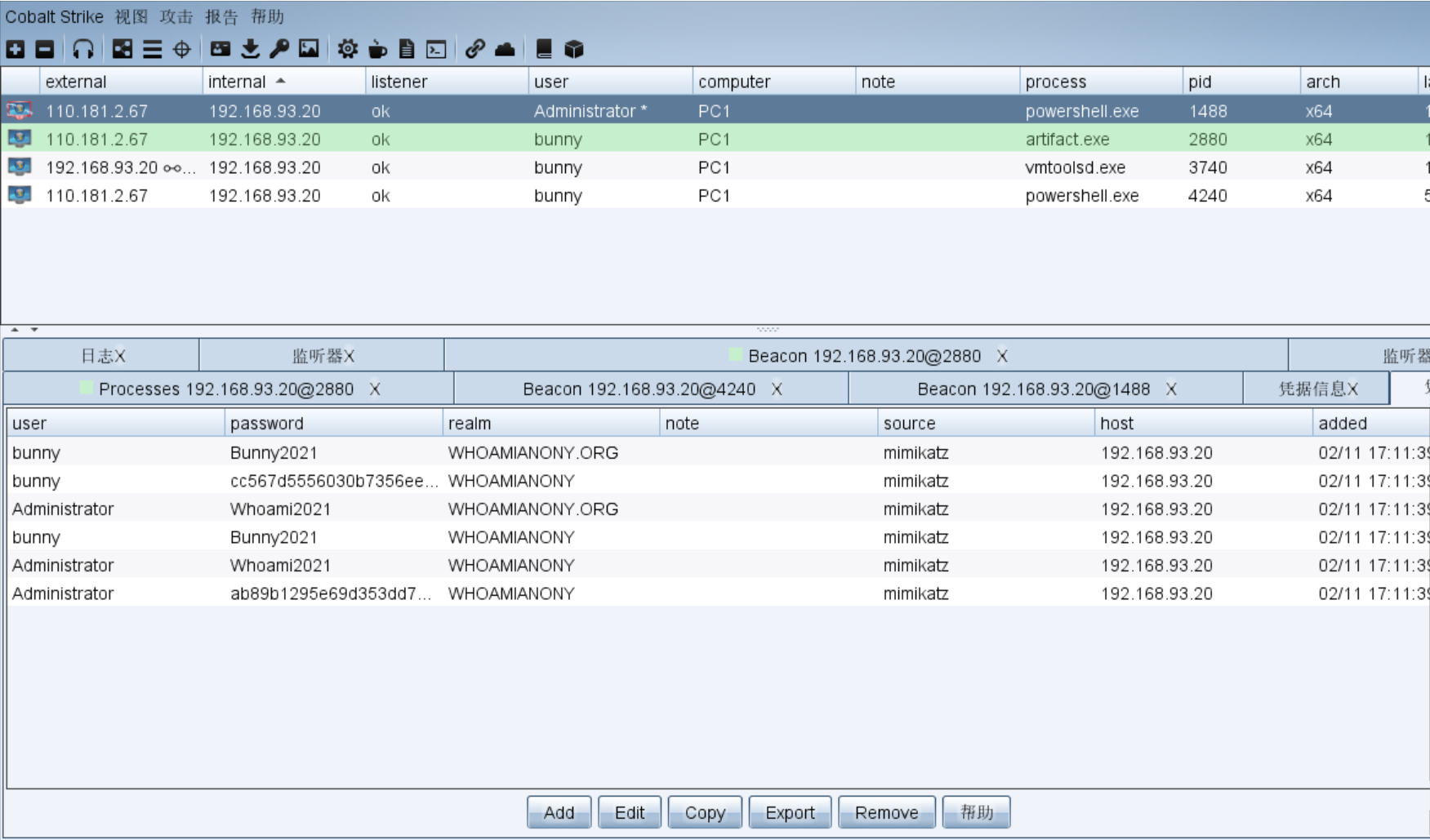This screenshot has width=1430, height=840.
Task: Sort sessions by the pid column
Action: 1241,82
